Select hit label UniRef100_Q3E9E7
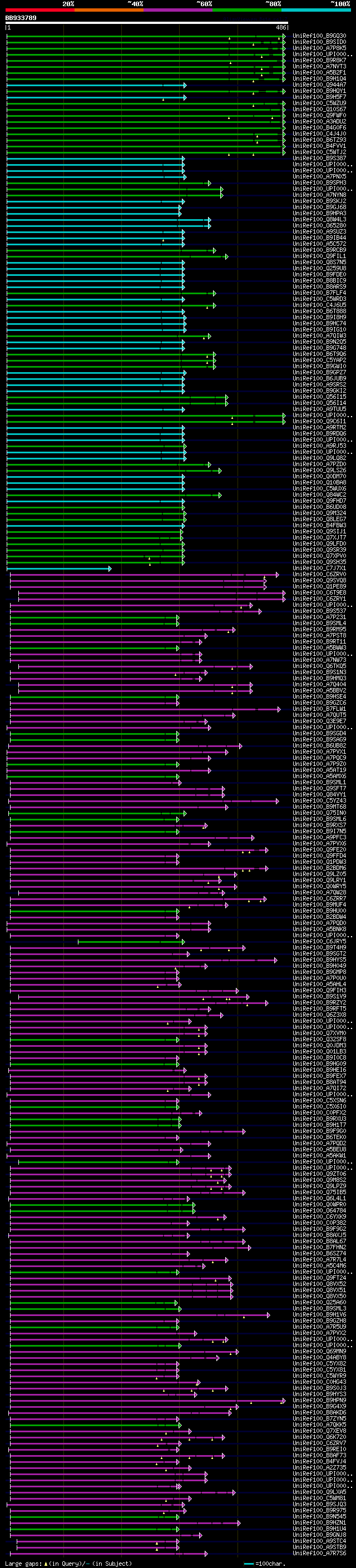The height and width of the screenshot is (1568, 356). [319, 721]
